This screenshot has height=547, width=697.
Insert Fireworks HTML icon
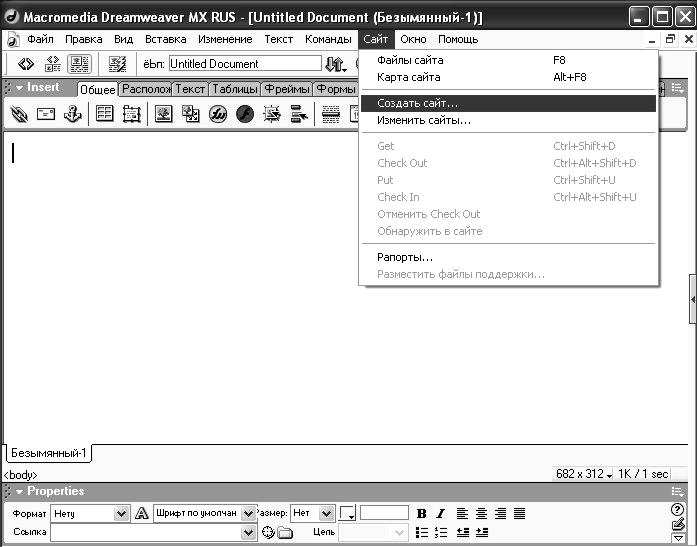tap(218, 114)
